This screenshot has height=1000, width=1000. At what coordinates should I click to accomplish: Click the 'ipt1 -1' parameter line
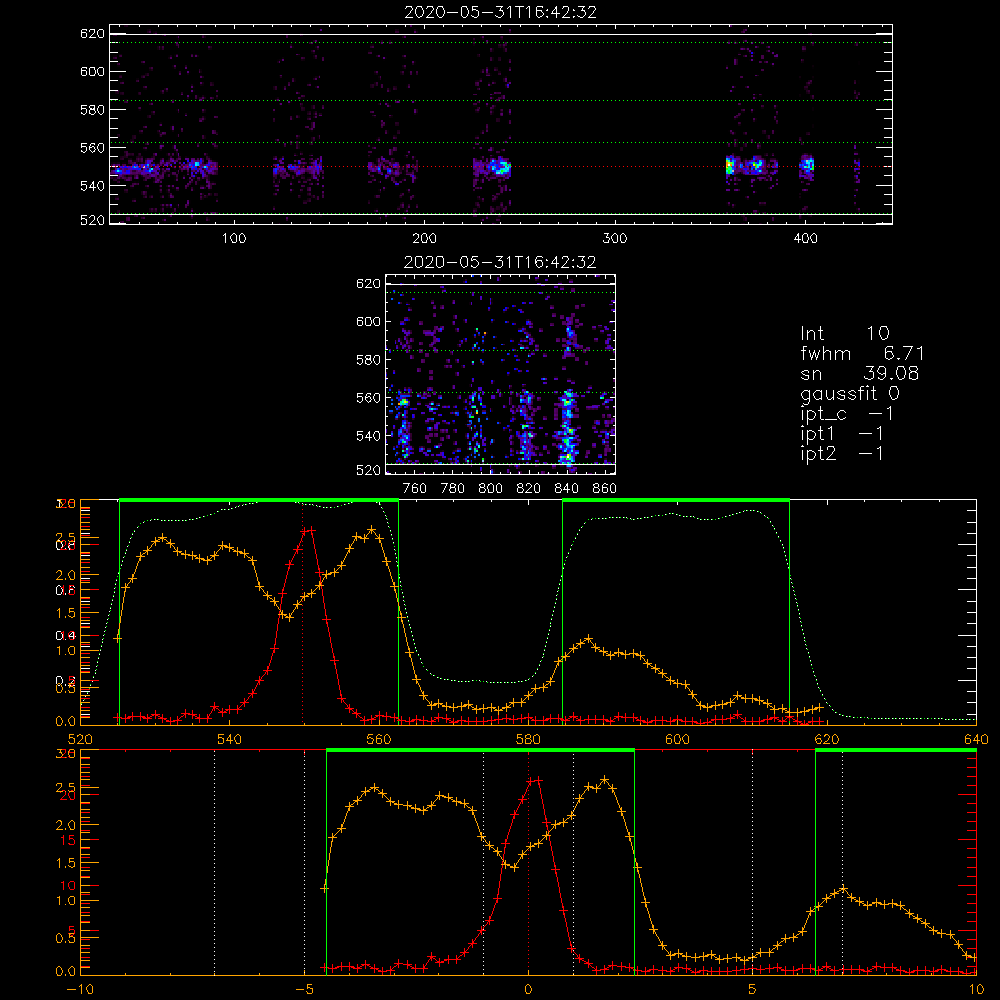(842, 434)
